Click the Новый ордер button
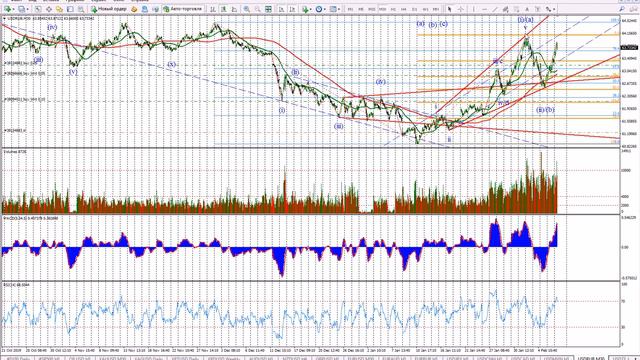The height and width of the screenshot is (360, 640). click(109, 9)
